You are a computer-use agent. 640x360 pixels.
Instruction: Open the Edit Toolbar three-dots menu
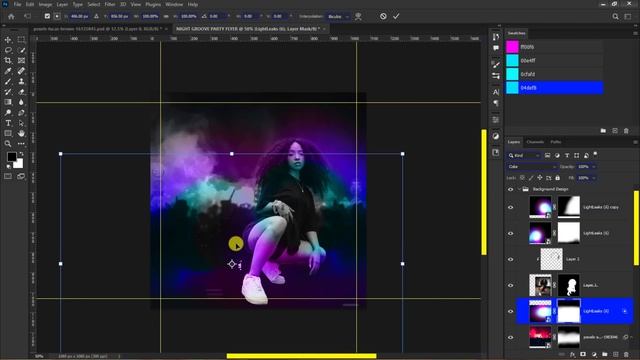(21, 144)
